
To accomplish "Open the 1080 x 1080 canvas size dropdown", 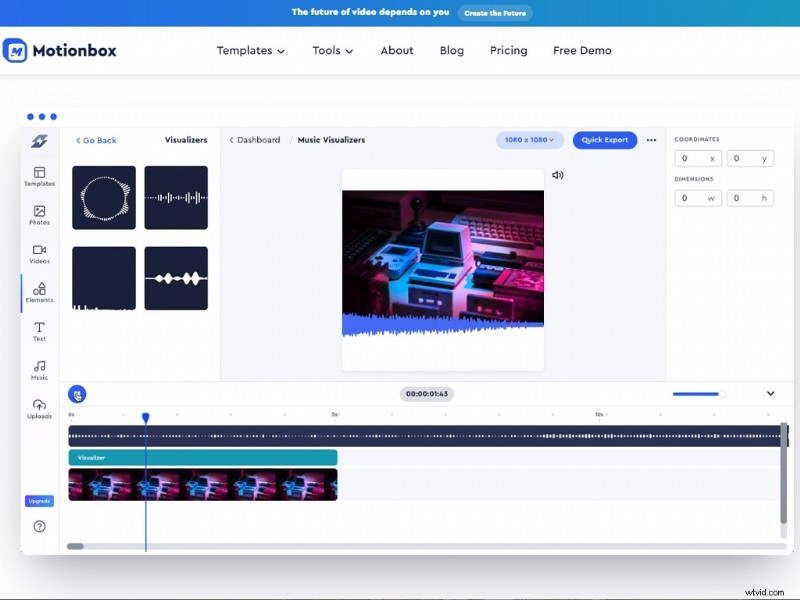I will (529, 140).
